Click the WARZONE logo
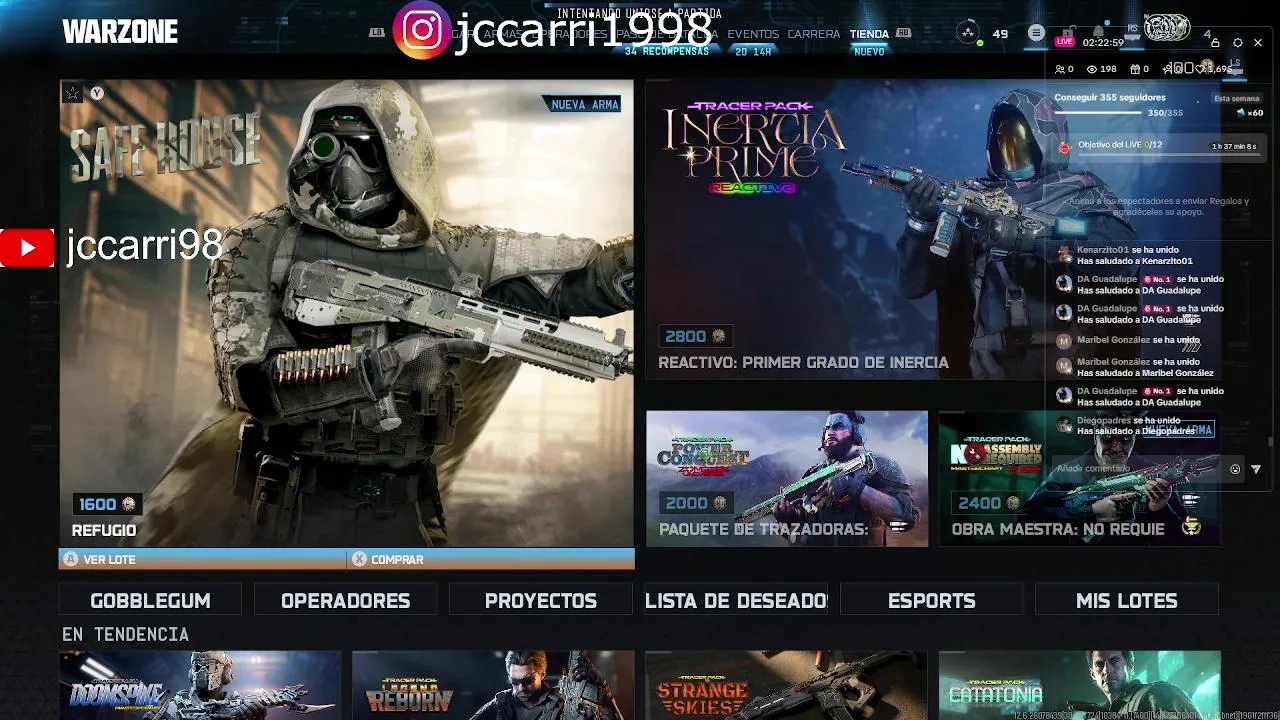Image resolution: width=1280 pixels, height=720 pixels. 120,32
